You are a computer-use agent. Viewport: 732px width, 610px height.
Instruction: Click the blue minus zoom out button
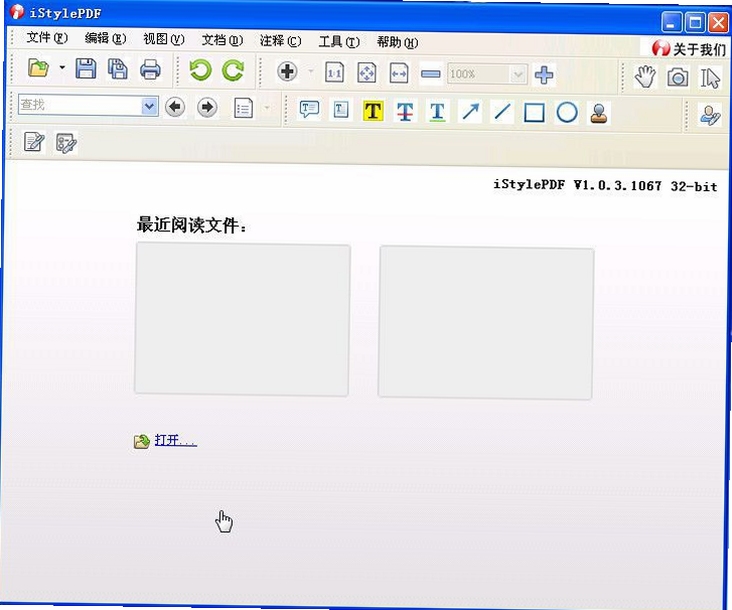tap(430, 74)
